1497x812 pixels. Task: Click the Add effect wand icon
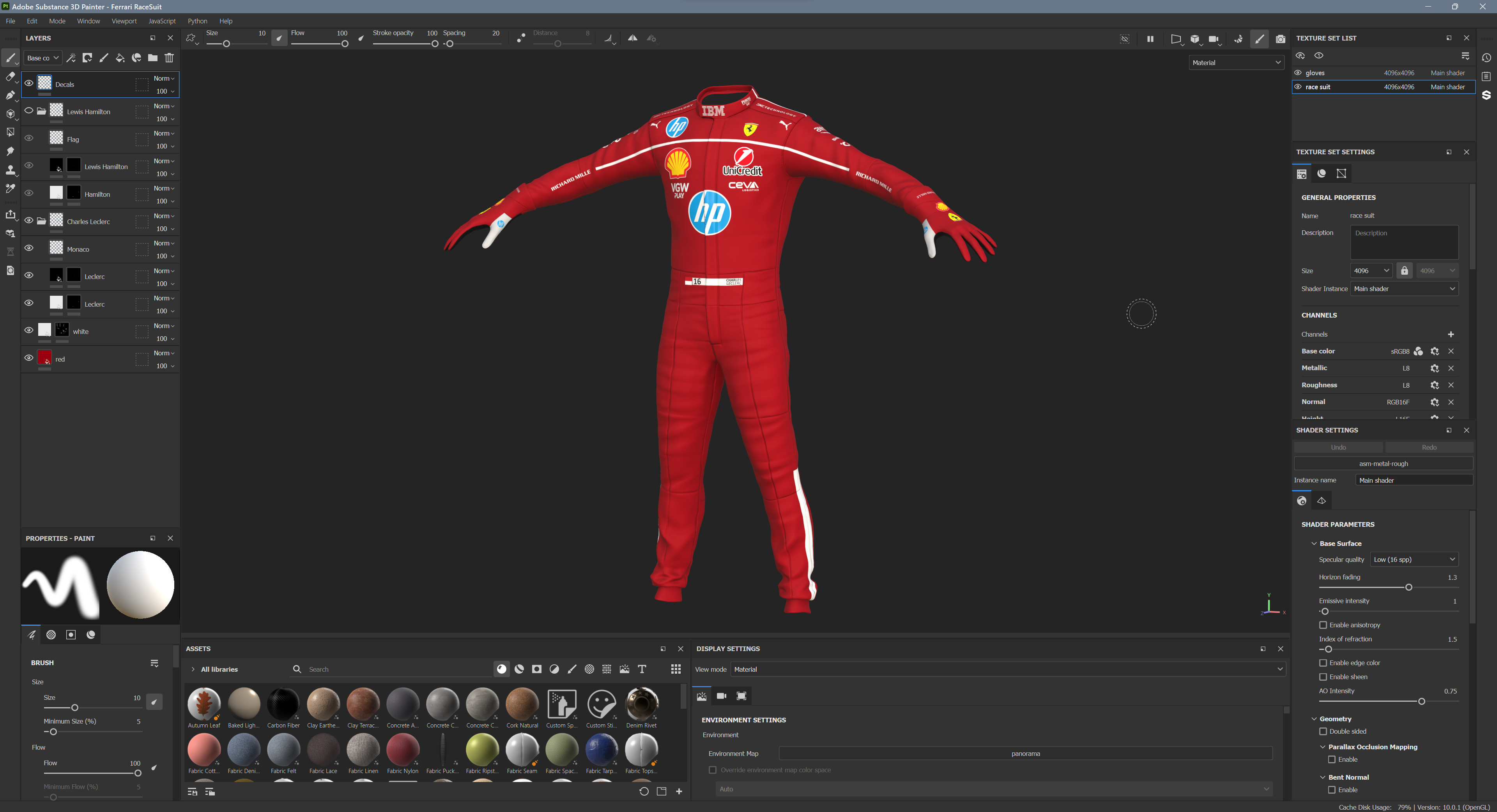71,58
